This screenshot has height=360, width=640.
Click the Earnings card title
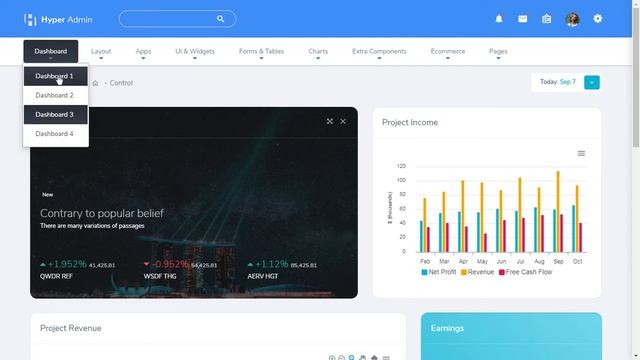447,328
